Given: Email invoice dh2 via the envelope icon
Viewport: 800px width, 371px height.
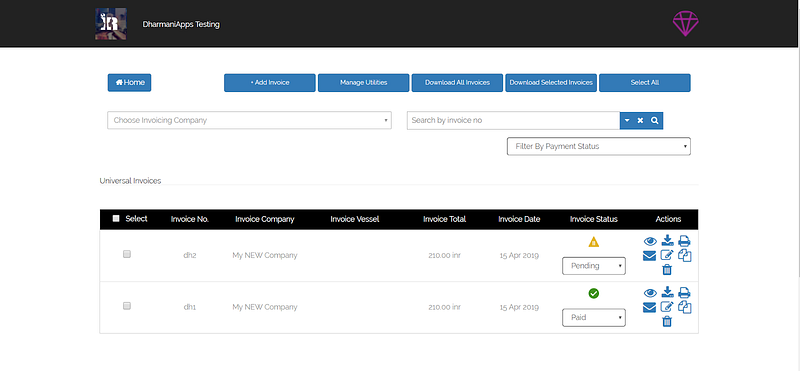Looking at the screenshot, I should click(649, 256).
